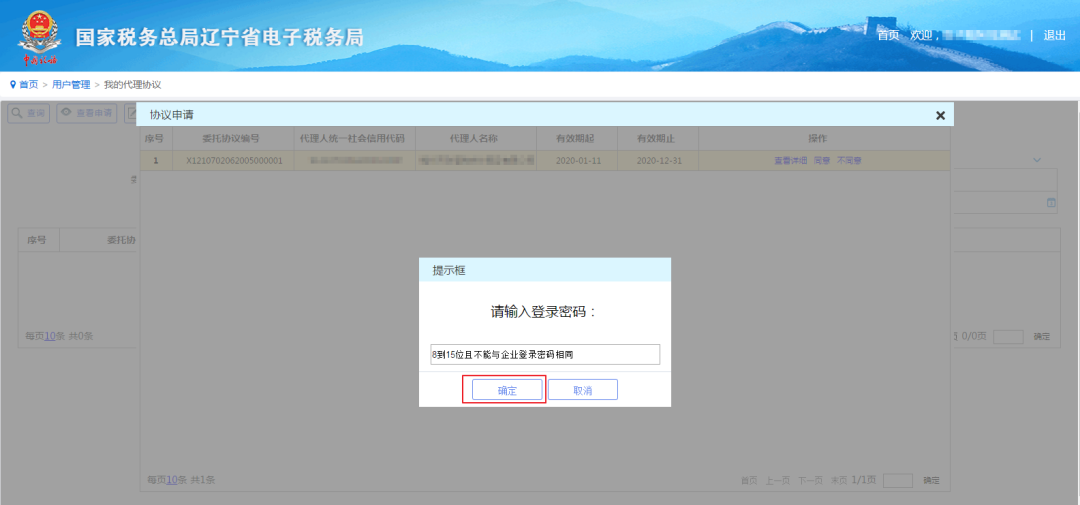Click the tax bureau emblem logo
This screenshot has width=1080, height=505.
38,36
